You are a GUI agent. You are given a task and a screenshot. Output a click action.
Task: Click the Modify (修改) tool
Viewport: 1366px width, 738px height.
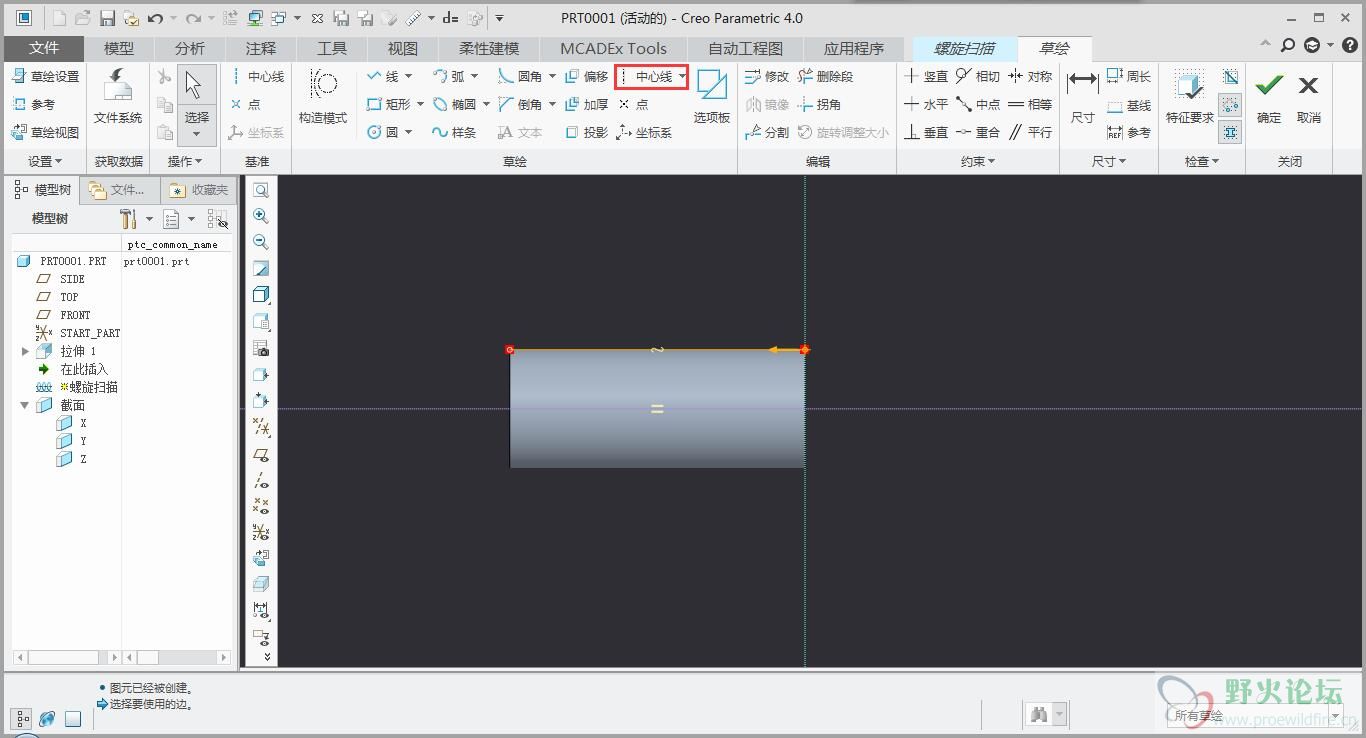(768, 76)
